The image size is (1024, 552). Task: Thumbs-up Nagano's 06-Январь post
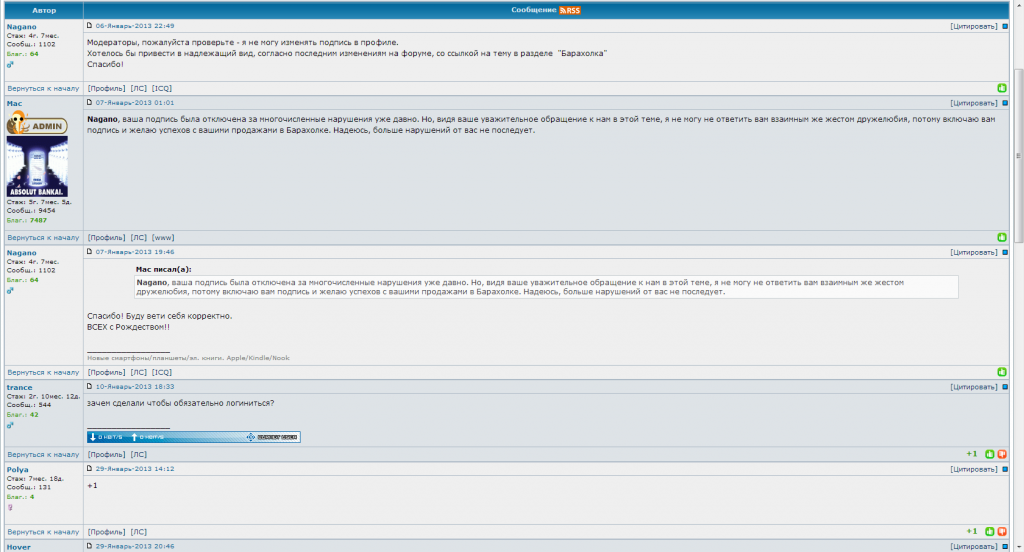coord(1002,88)
